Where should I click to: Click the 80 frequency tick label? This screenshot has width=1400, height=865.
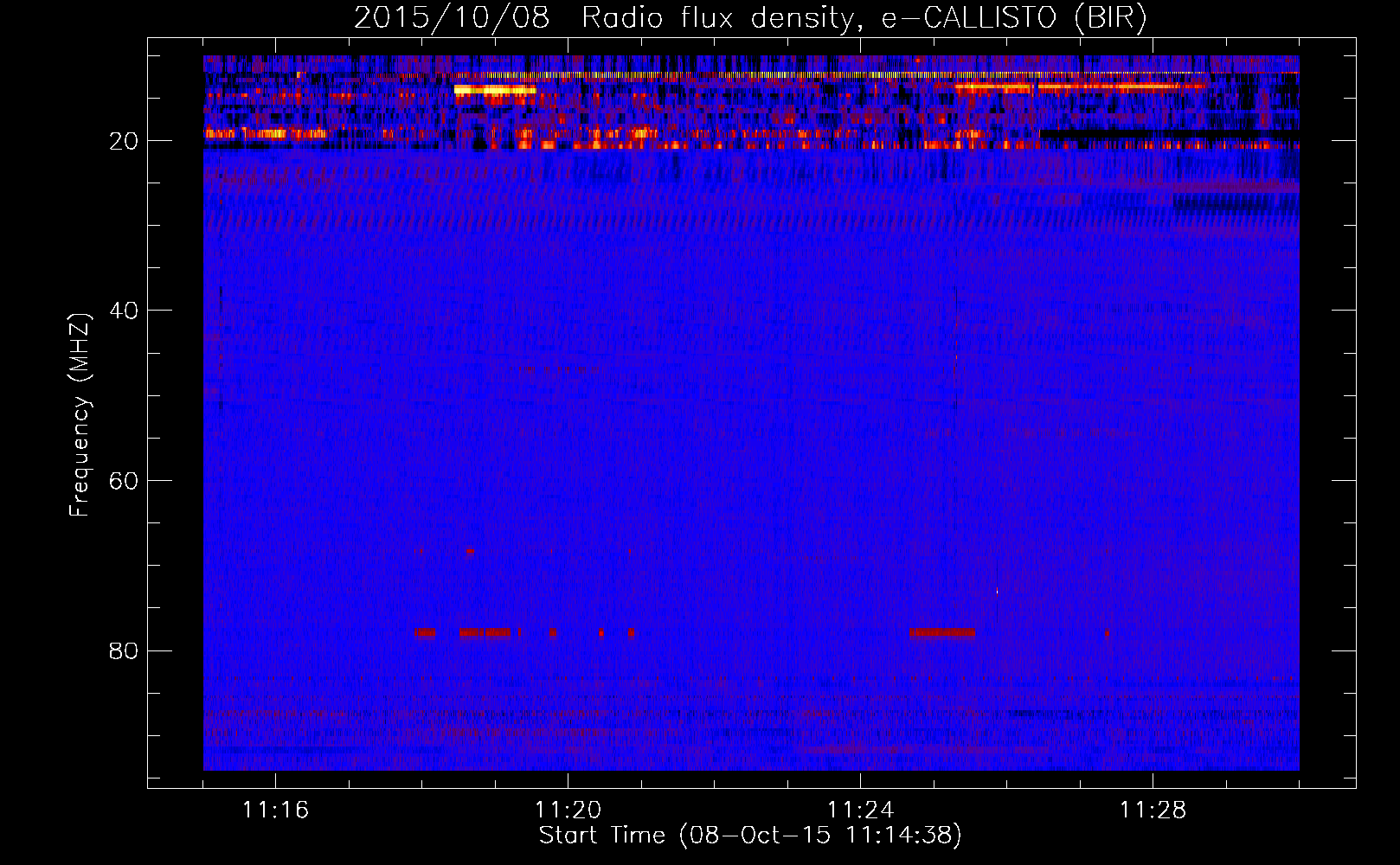pos(125,650)
